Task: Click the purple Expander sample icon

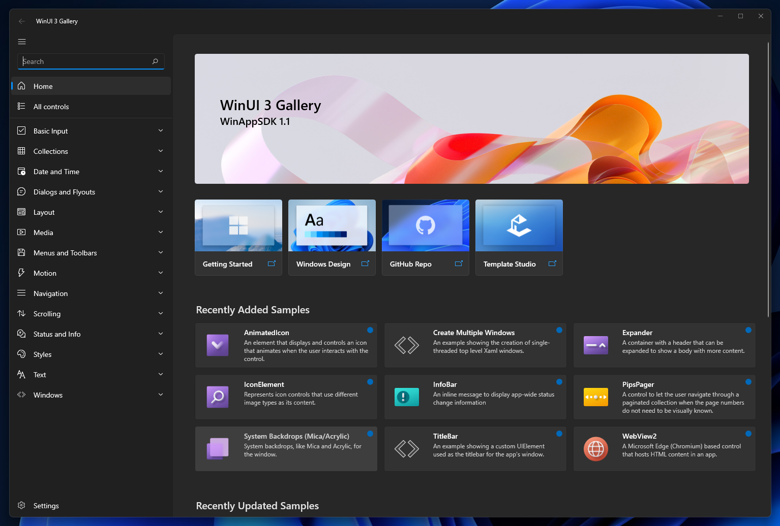Action: click(x=595, y=345)
